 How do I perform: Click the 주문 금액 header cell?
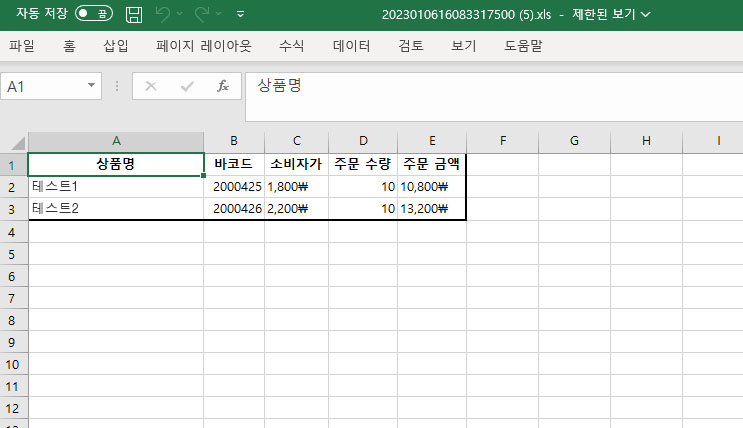click(x=432, y=164)
